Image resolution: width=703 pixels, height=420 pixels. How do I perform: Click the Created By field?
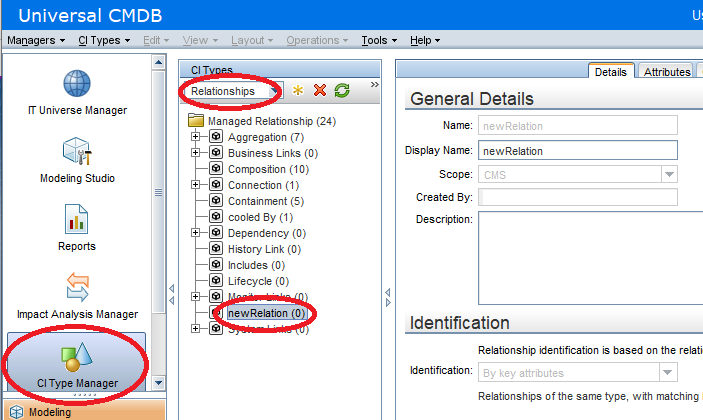[x=577, y=197]
